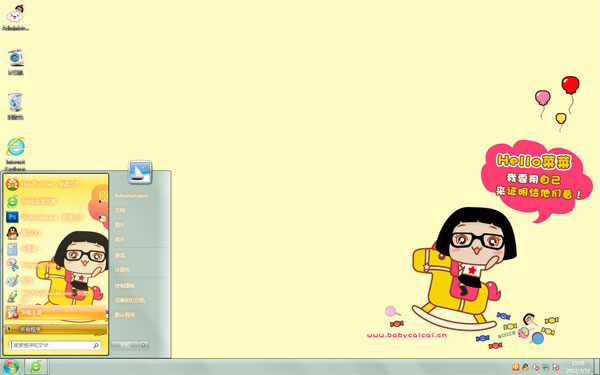The image size is (600, 375).
Task: Click the user account sailboat picture
Action: [x=140, y=172]
